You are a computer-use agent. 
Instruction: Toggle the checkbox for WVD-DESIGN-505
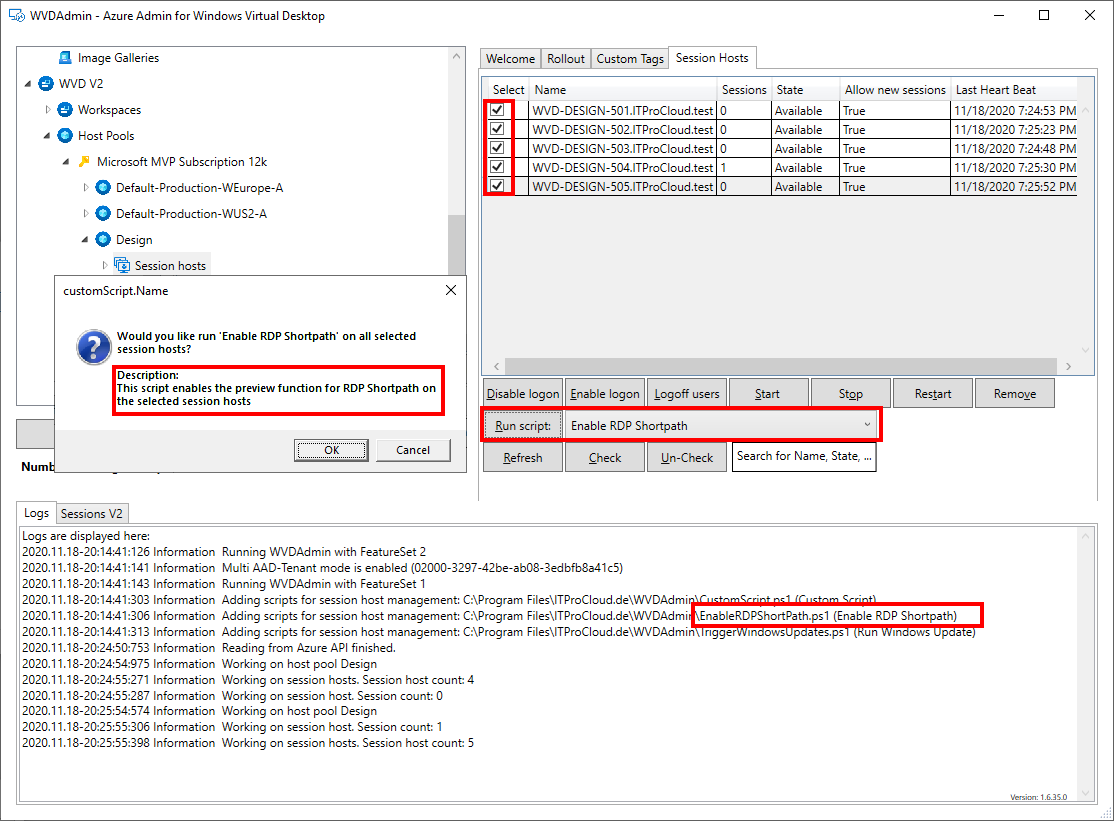coord(497,186)
